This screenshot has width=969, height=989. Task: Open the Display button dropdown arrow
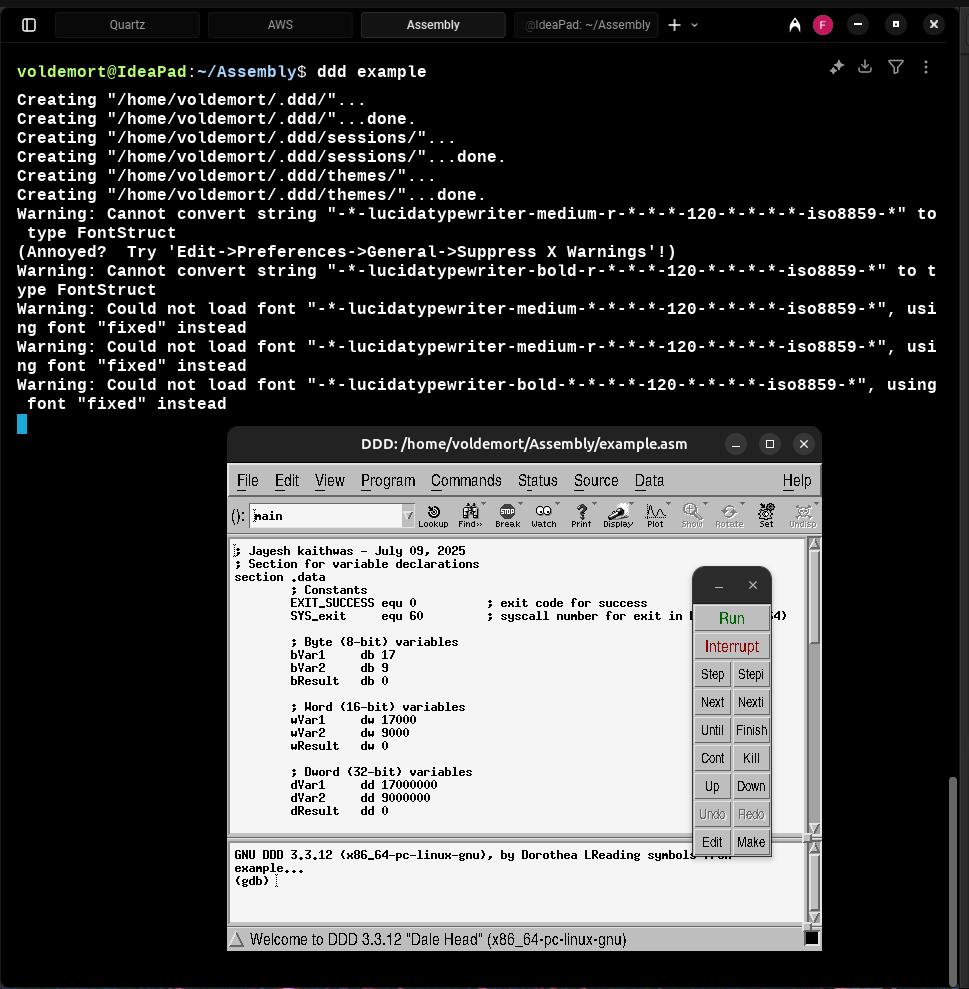[x=631, y=503]
